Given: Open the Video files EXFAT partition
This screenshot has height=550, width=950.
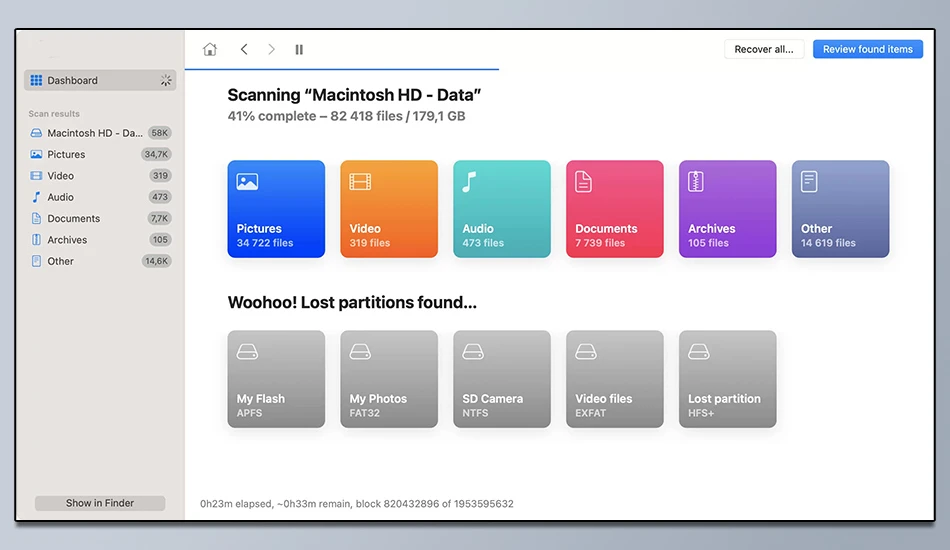Looking at the screenshot, I should tap(614, 379).
